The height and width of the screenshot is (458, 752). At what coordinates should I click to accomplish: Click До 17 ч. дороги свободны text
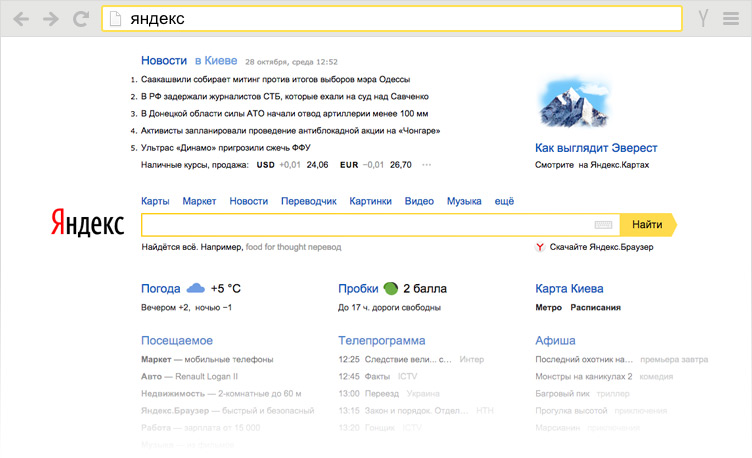(x=389, y=307)
